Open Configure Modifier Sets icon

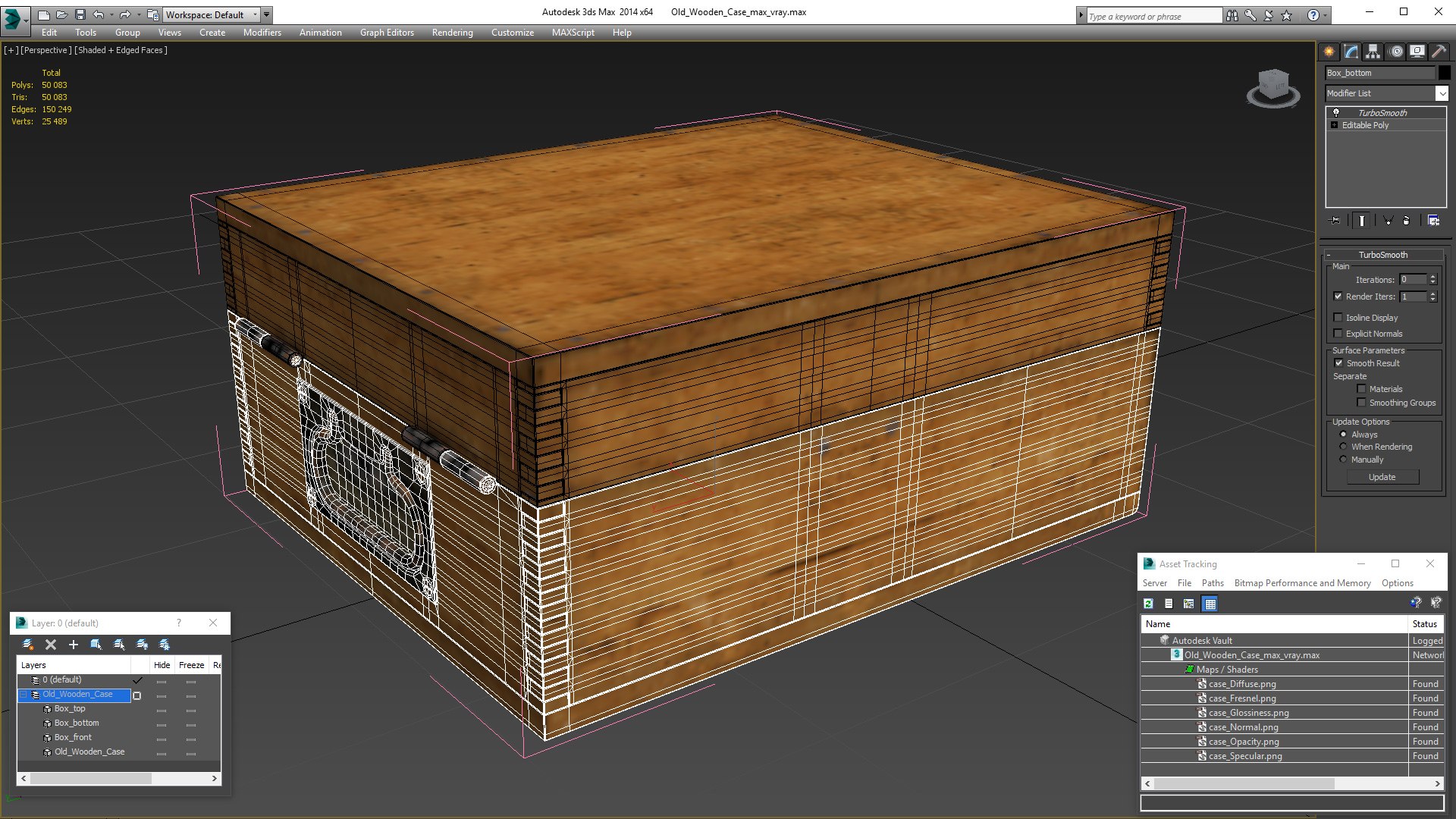tap(1433, 220)
